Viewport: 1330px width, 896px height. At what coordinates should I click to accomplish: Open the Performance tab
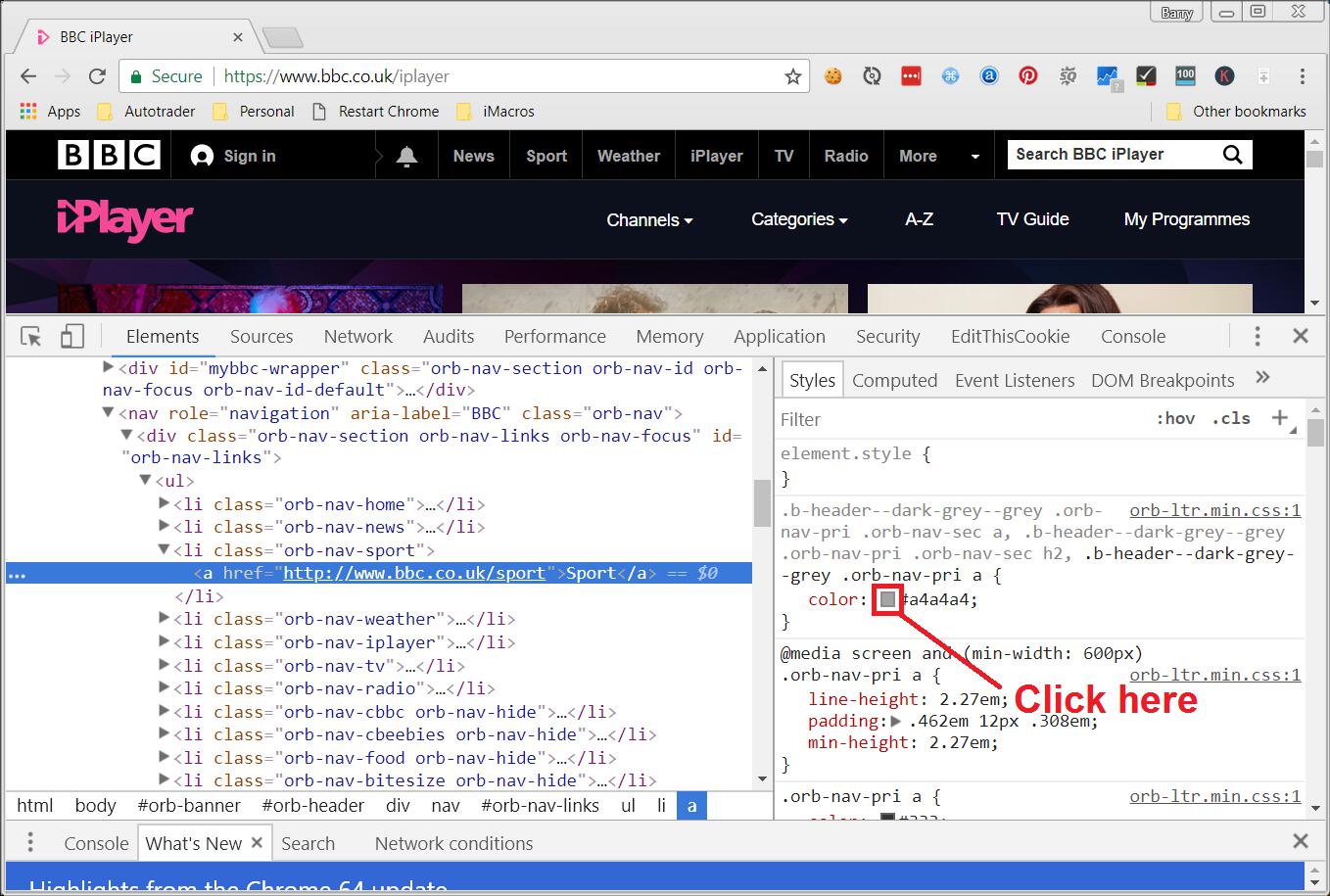click(555, 336)
